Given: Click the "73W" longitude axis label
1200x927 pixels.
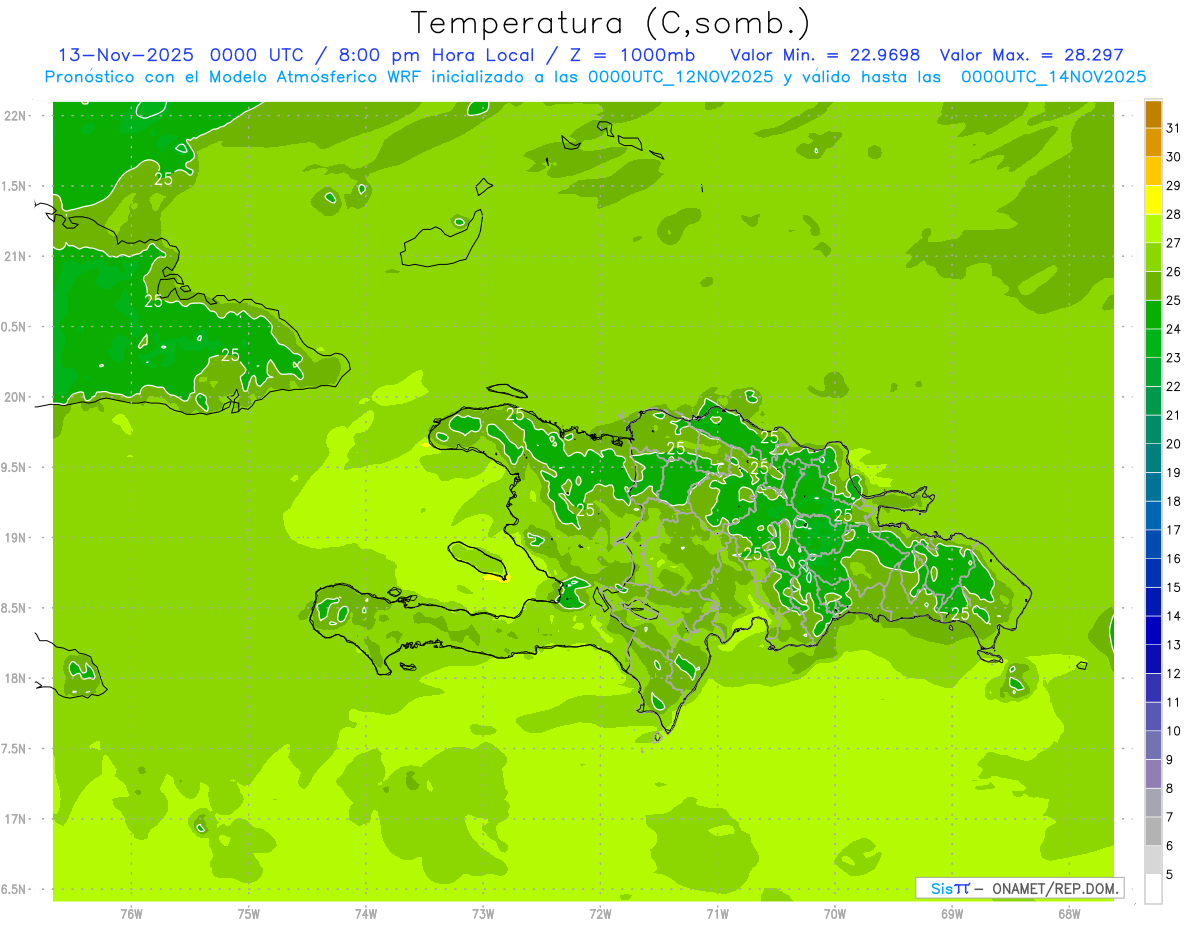Looking at the screenshot, I should (483, 913).
